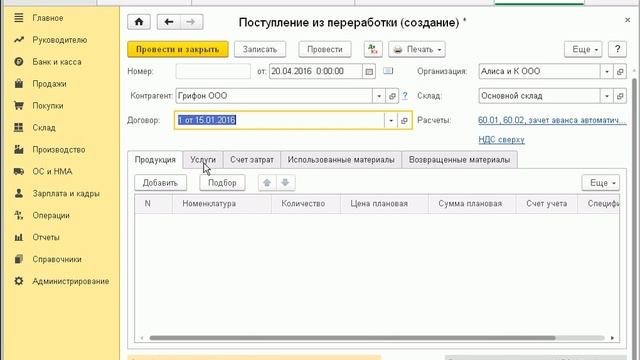The image size is (640, 360).
Task: Close the document form with X
Action: pyautogui.click(x=627, y=20)
